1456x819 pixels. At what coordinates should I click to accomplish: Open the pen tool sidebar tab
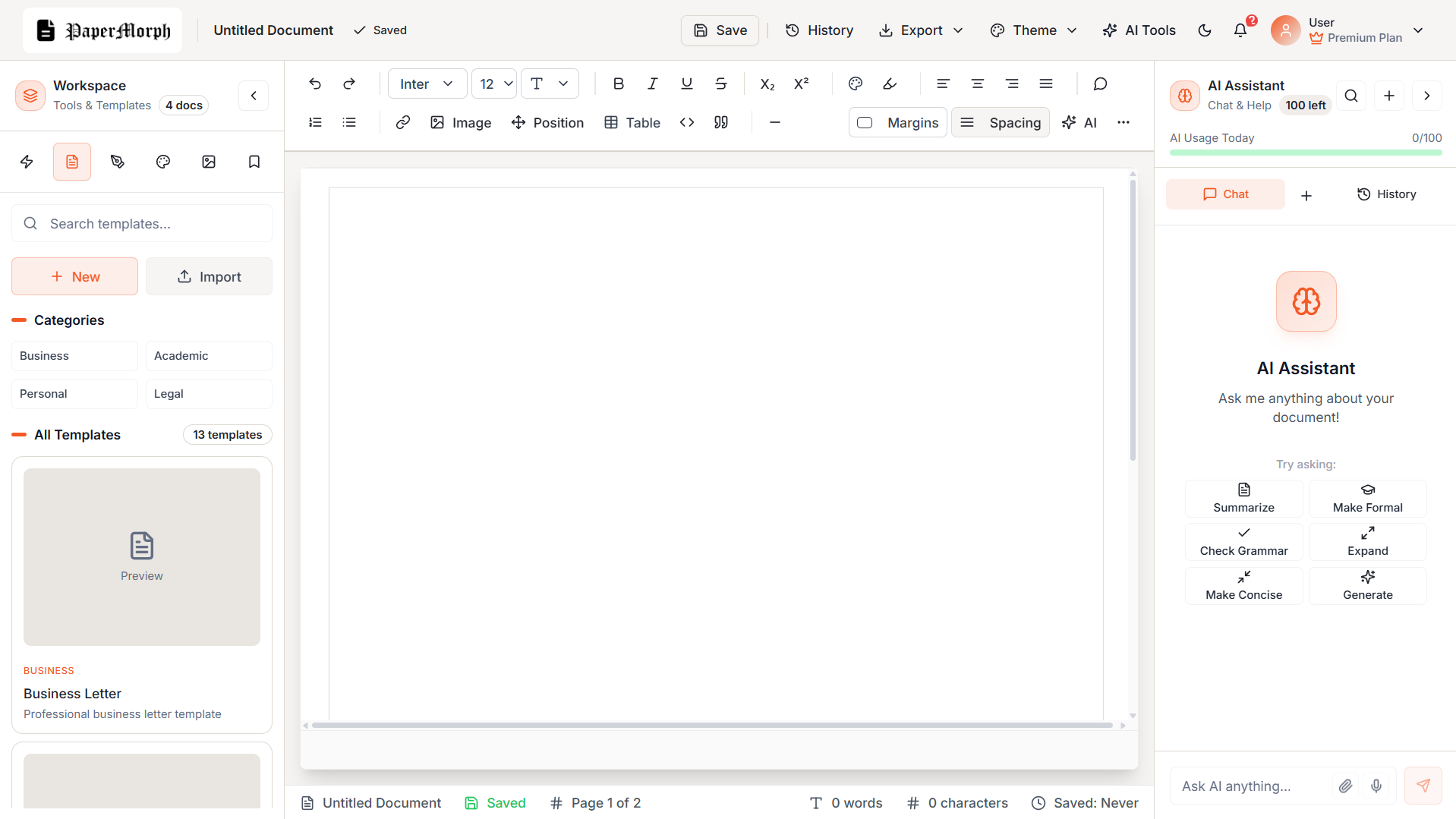point(118,162)
